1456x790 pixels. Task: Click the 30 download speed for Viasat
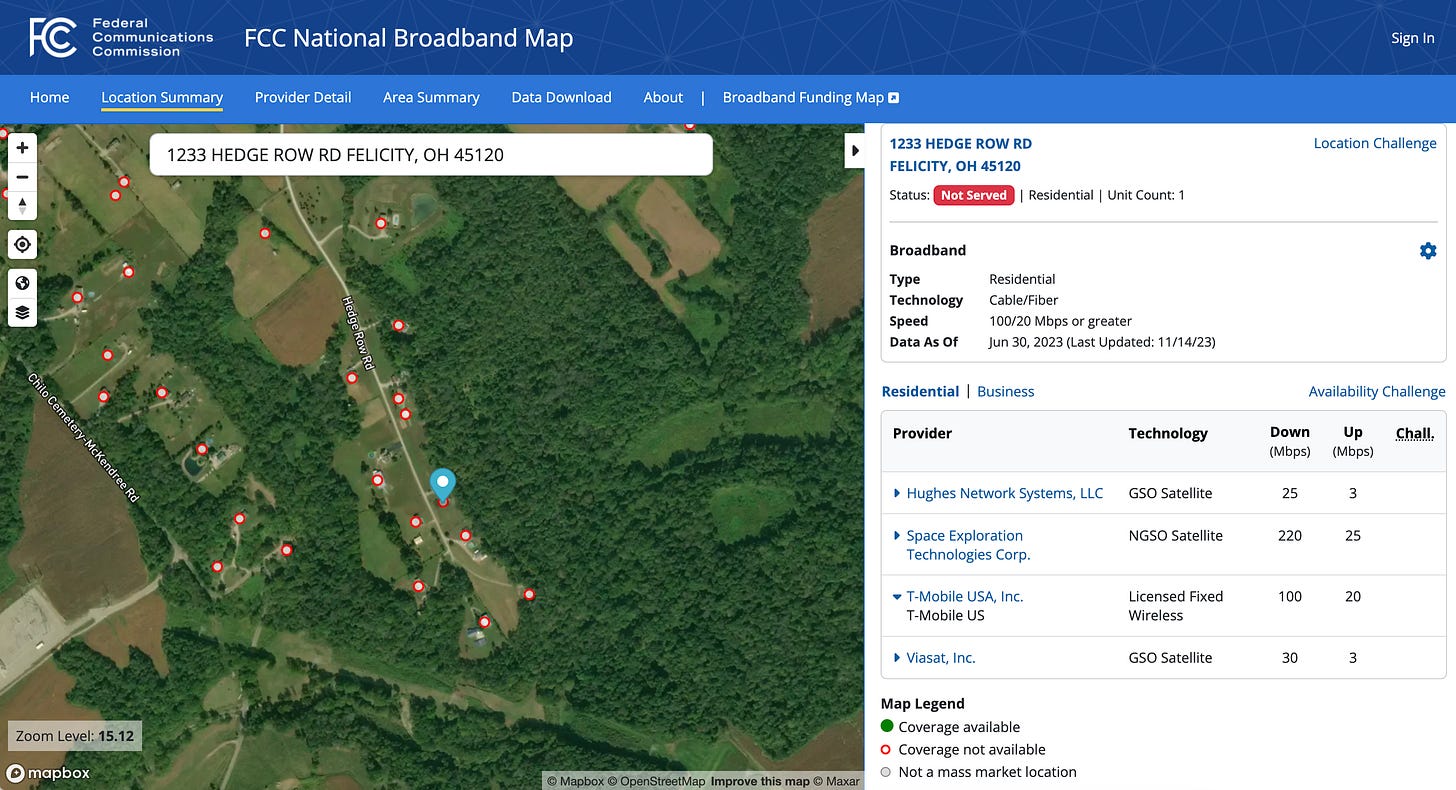point(1289,658)
